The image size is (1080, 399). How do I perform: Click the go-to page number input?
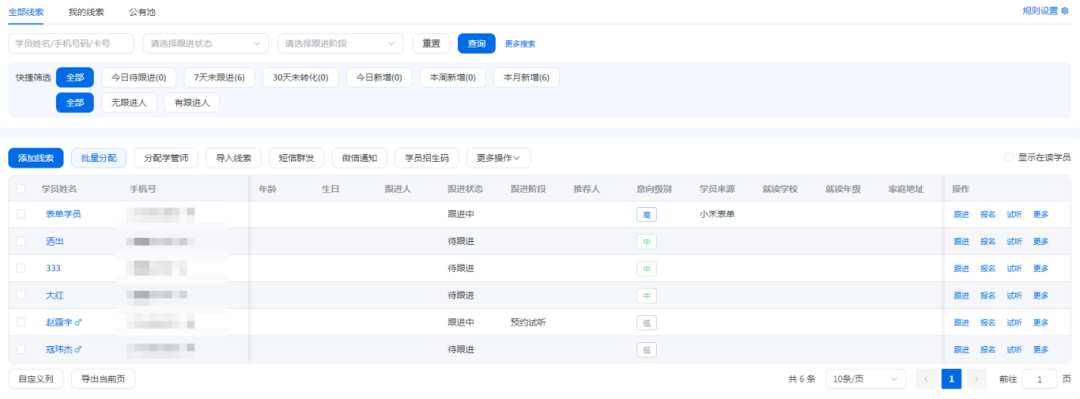tap(1039, 379)
